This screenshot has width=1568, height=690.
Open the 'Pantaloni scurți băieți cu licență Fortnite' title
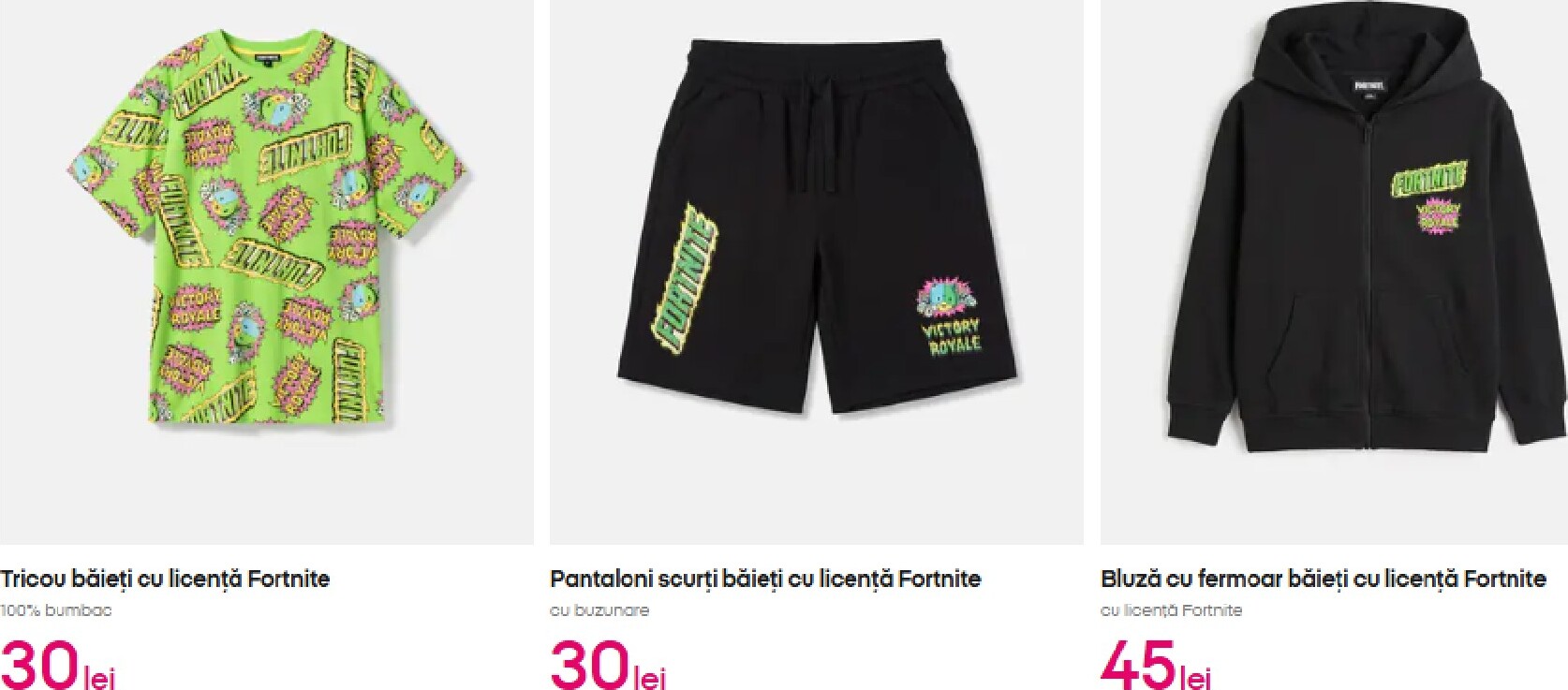click(x=765, y=579)
